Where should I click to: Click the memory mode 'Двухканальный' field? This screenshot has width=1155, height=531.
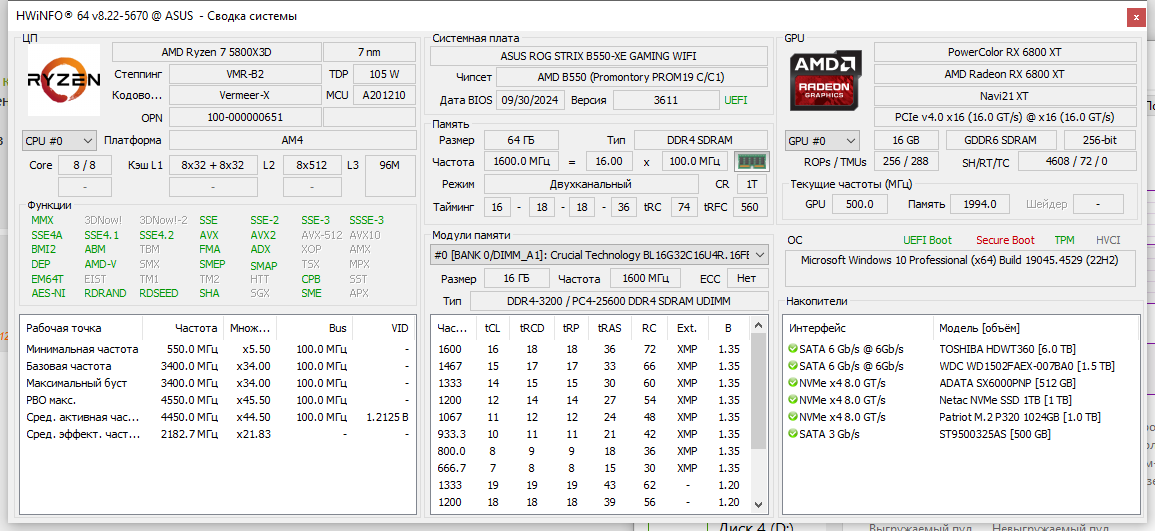pyautogui.click(x=591, y=184)
